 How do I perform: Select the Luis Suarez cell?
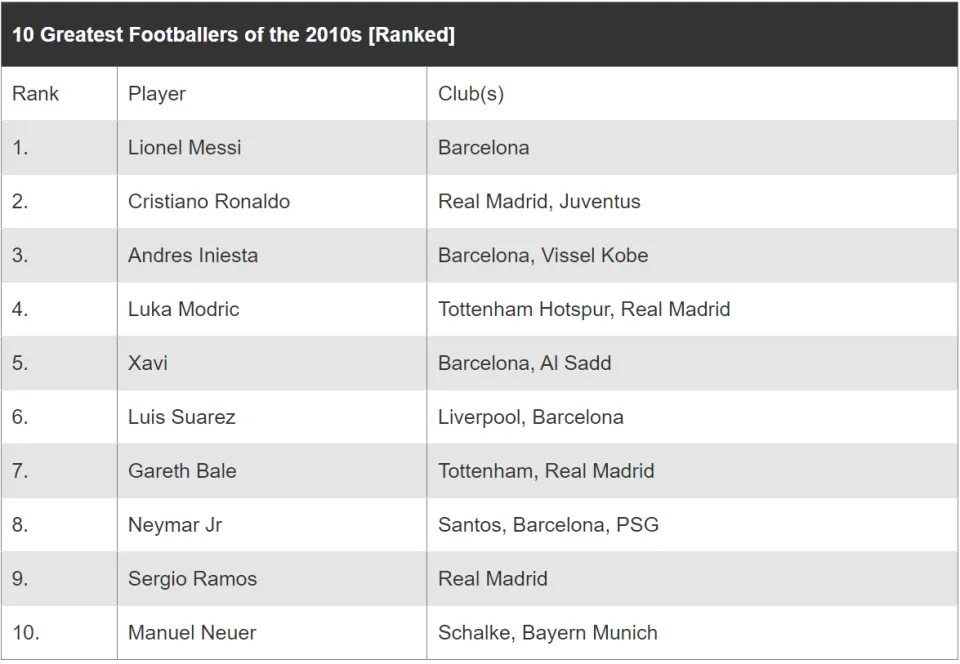coord(272,417)
